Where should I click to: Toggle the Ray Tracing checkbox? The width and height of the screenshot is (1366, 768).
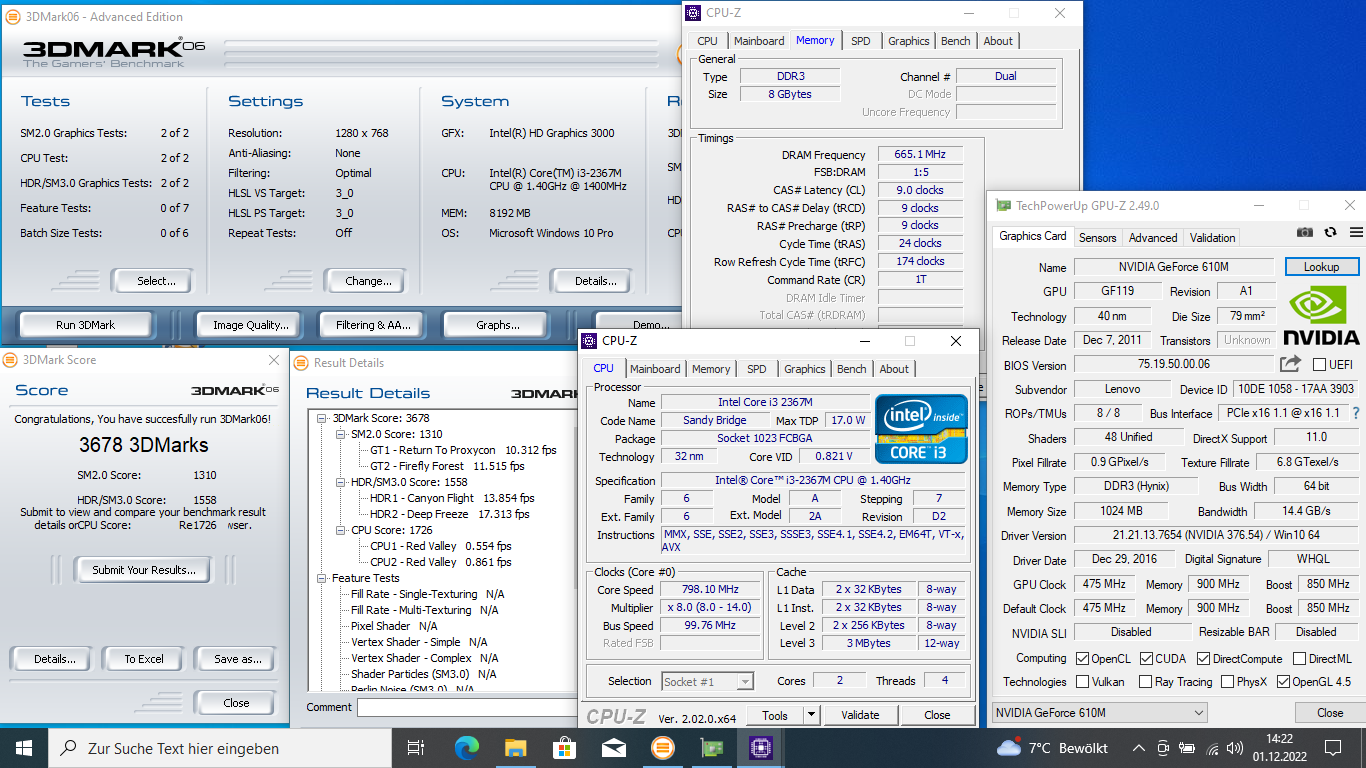coord(1145,682)
